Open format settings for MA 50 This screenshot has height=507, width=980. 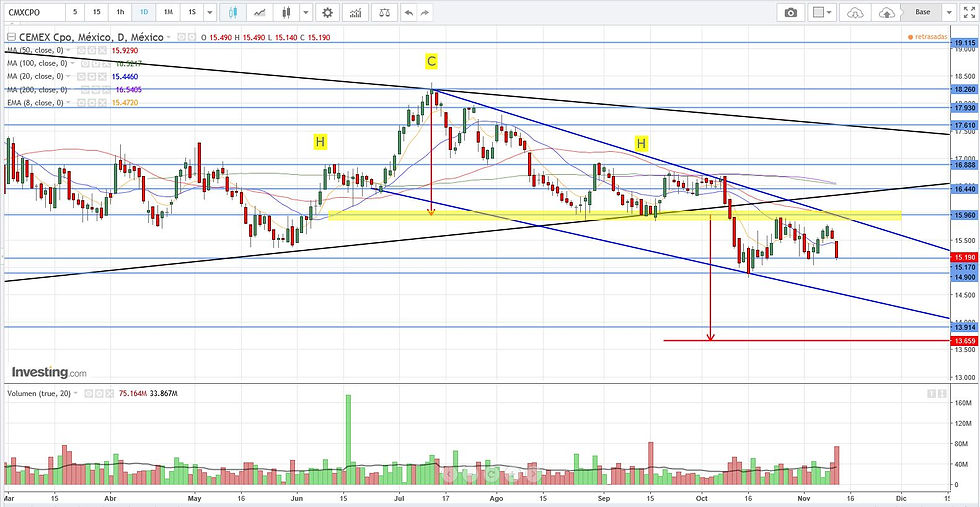click(92, 51)
